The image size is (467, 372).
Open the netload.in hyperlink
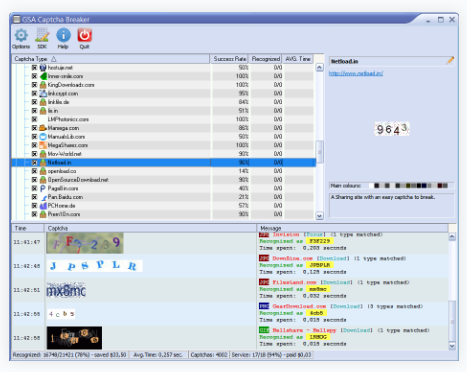pos(356,73)
